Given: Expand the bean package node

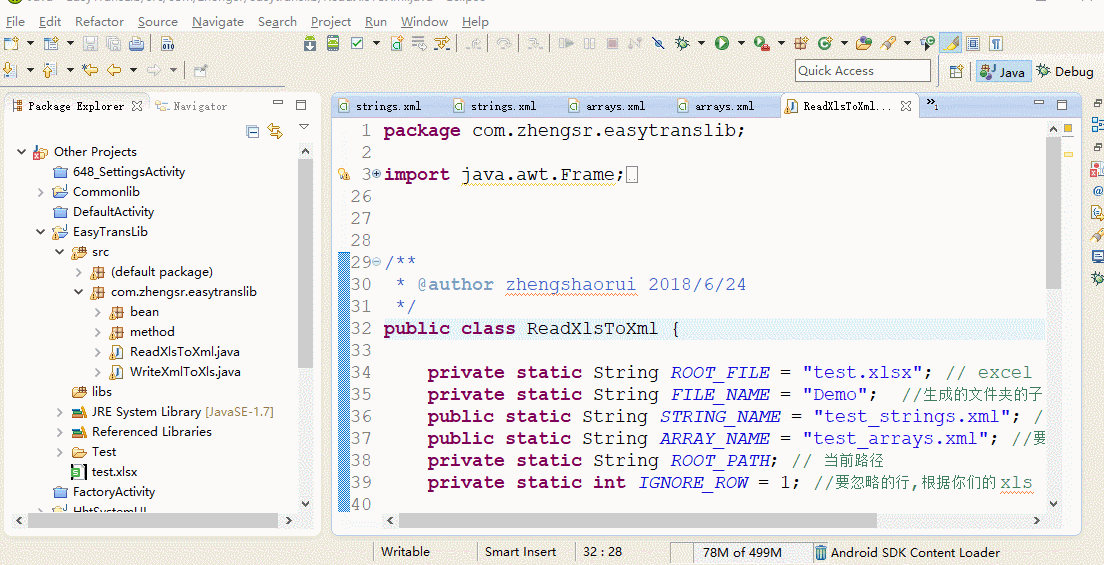Looking at the screenshot, I should 98,312.
